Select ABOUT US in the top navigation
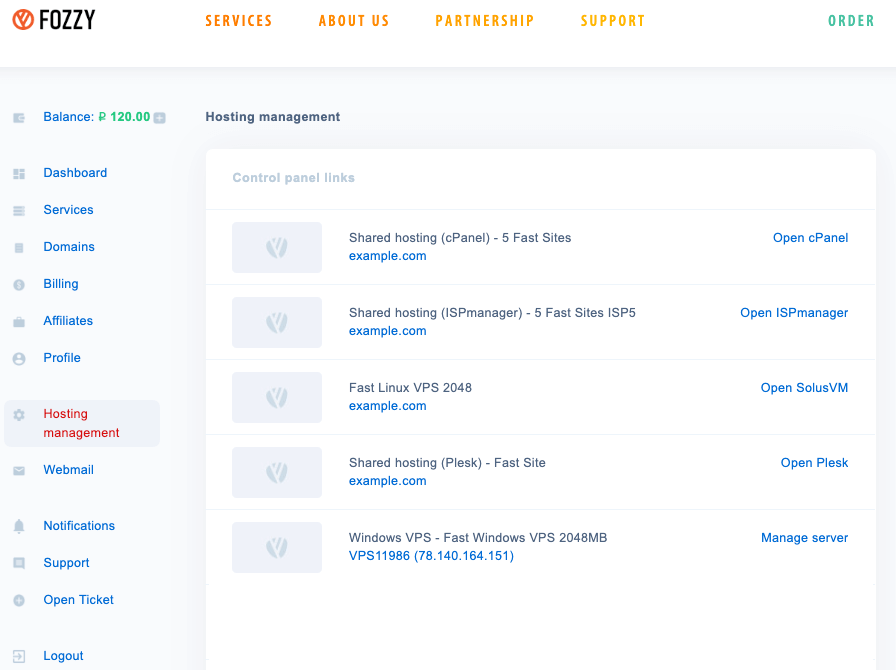This screenshot has height=670, width=896. (354, 21)
